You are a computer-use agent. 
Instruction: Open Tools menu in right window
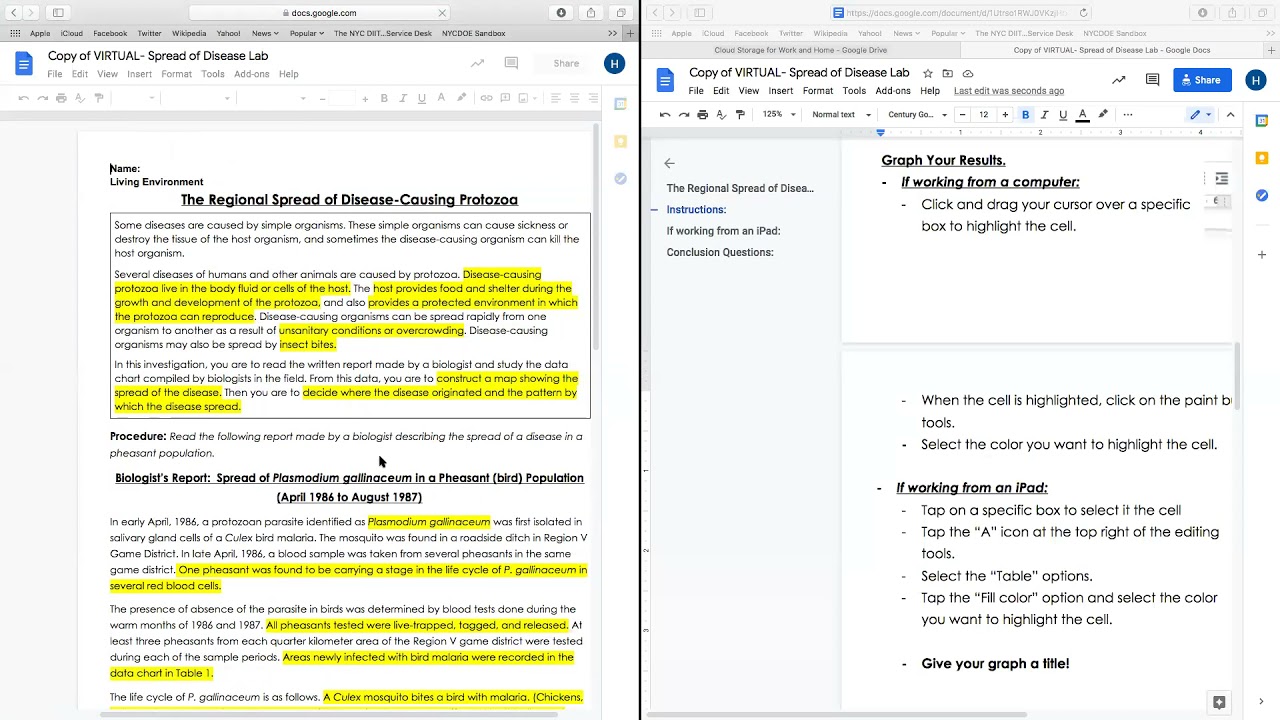point(854,91)
